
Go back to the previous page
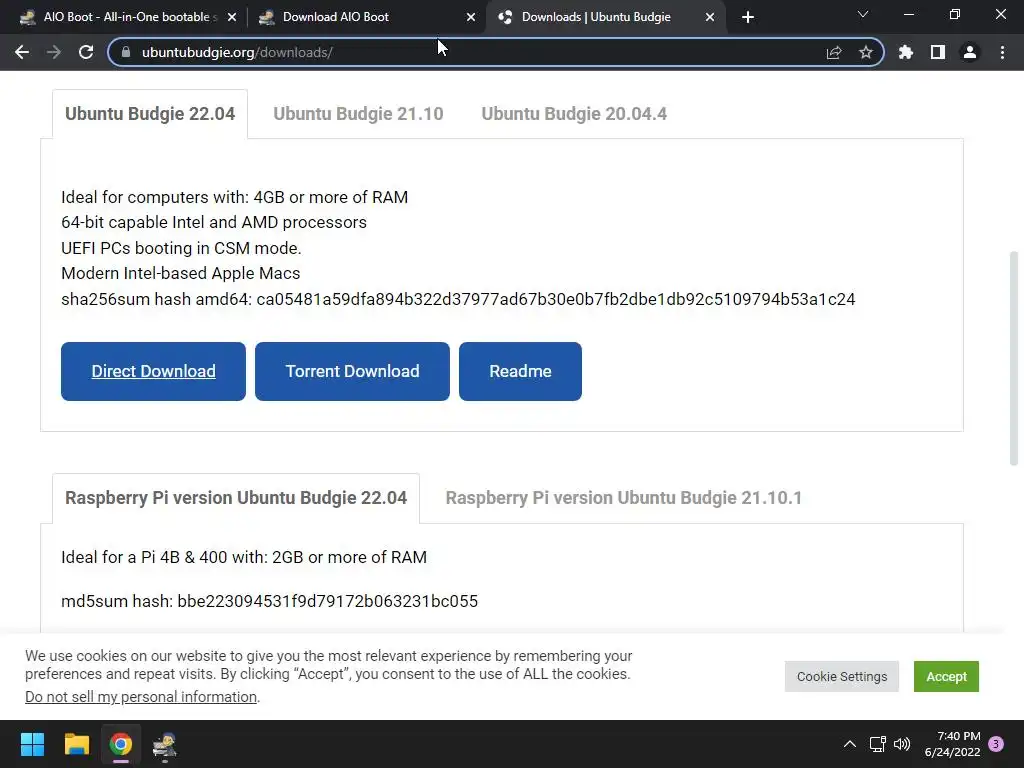(x=22, y=52)
